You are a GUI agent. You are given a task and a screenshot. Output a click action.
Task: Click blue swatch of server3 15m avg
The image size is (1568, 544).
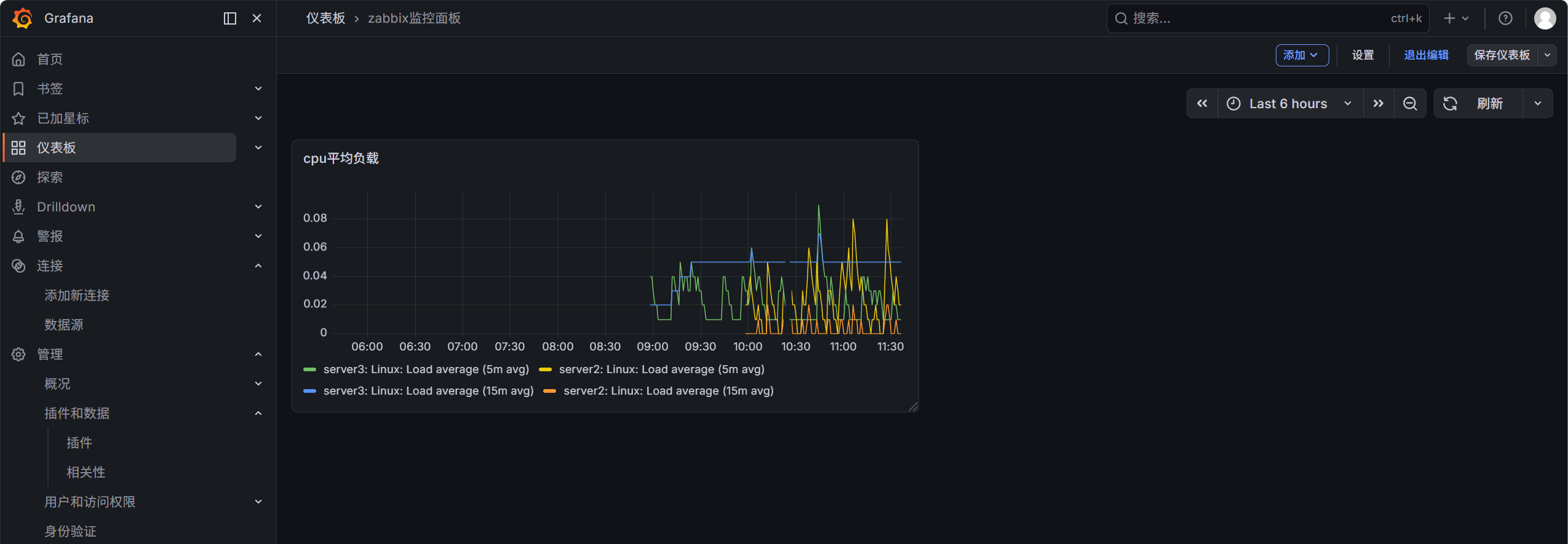click(x=310, y=391)
